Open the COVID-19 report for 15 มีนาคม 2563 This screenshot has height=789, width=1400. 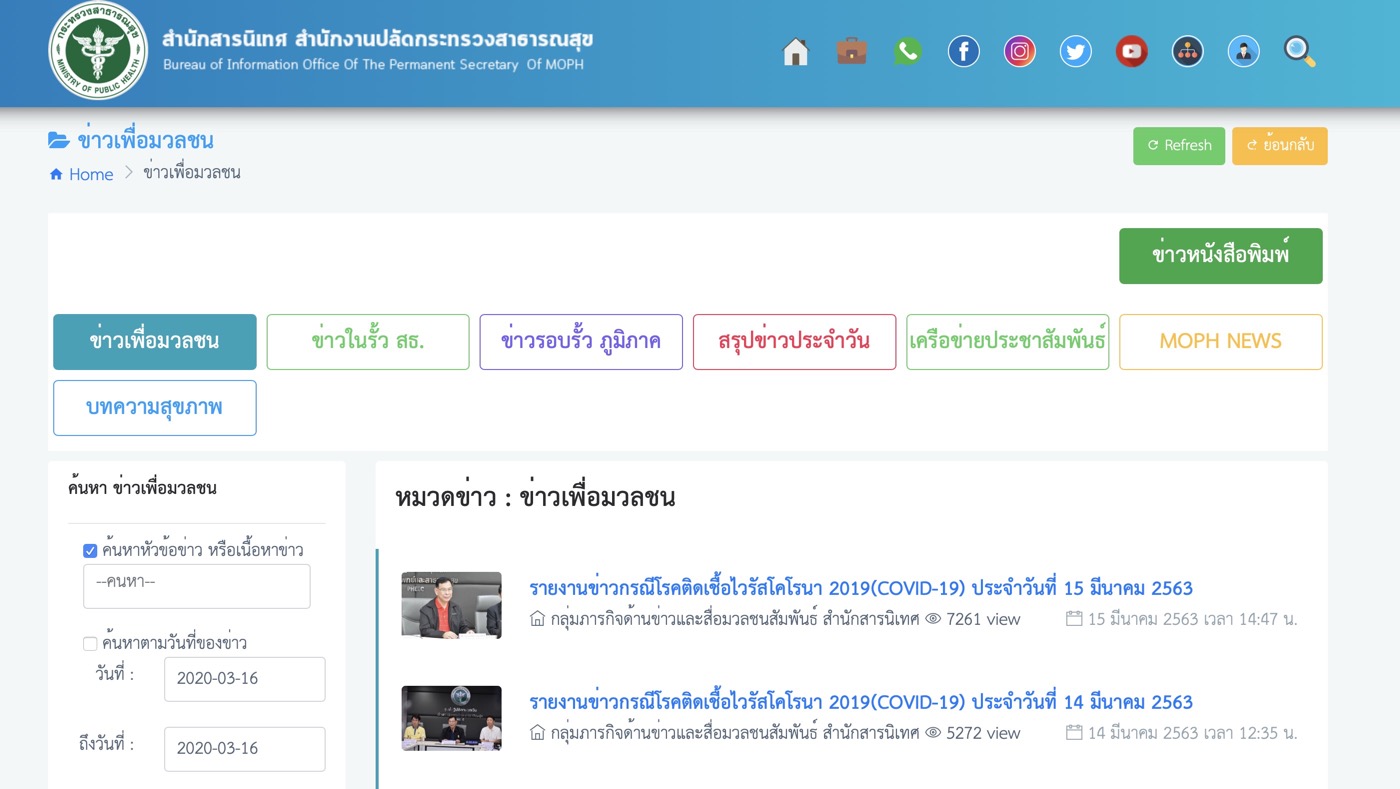click(x=861, y=589)
